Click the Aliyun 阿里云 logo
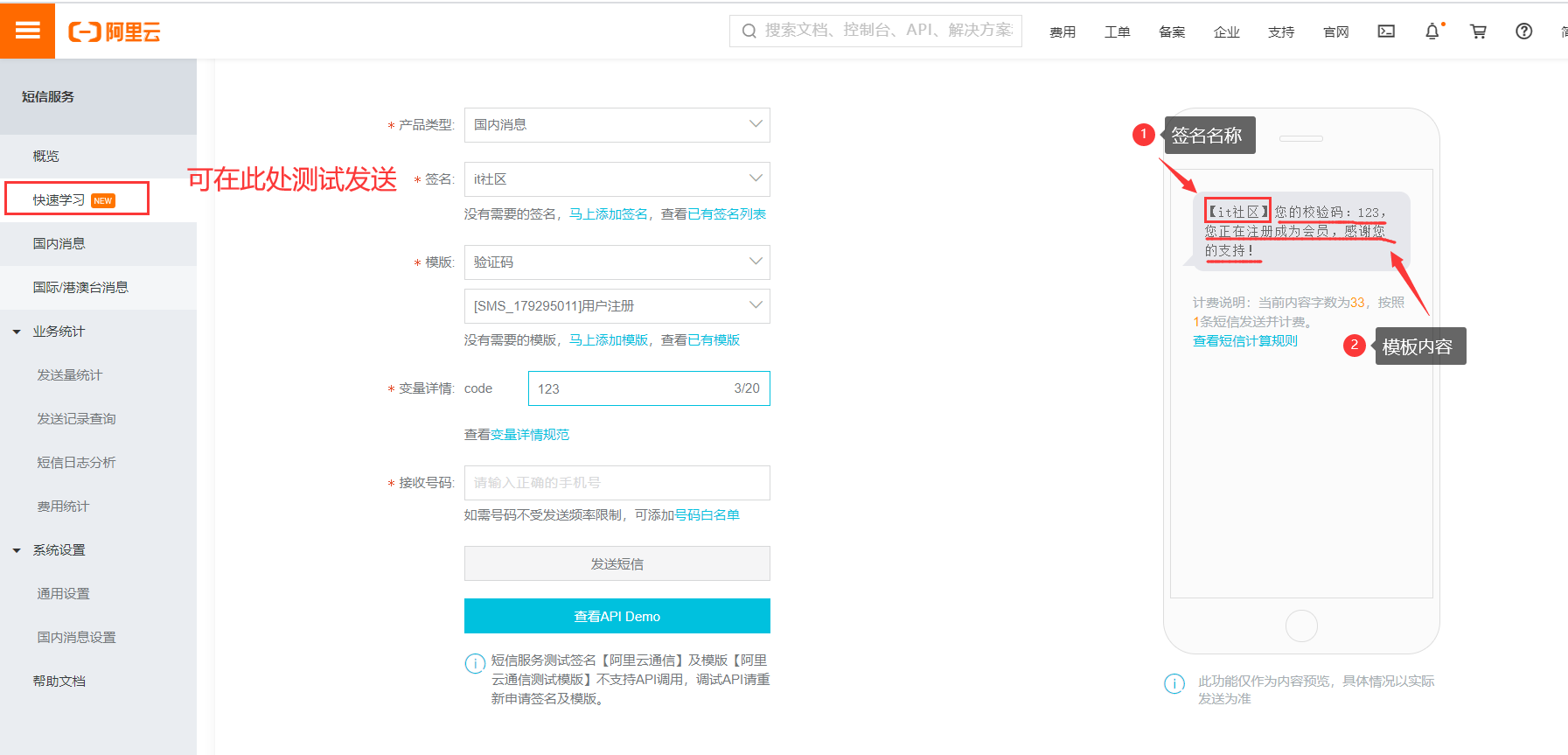This screenshot has width=1568, height=755. (x=115, y=32)
